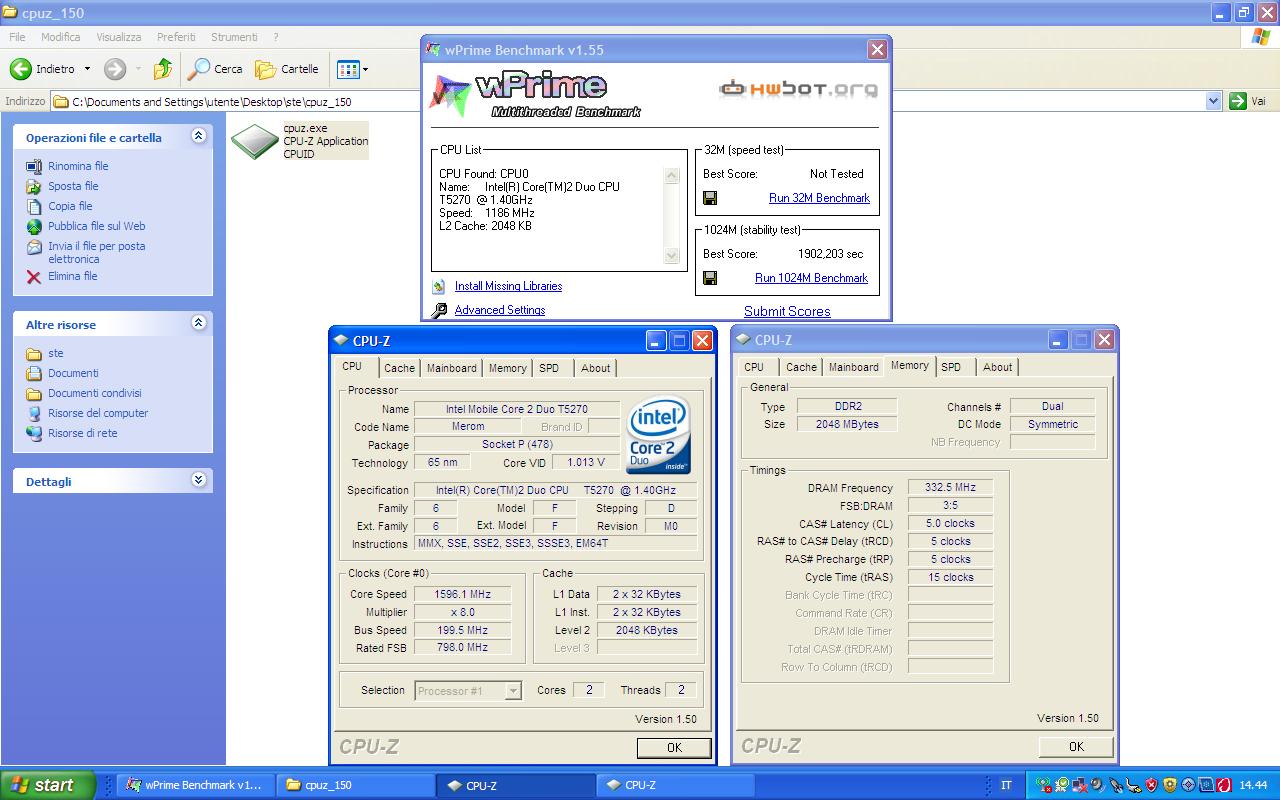This screenshot has width=1280, height=800.
Task: Click the email envelope icon in tasks
Action: click(34, 246)
